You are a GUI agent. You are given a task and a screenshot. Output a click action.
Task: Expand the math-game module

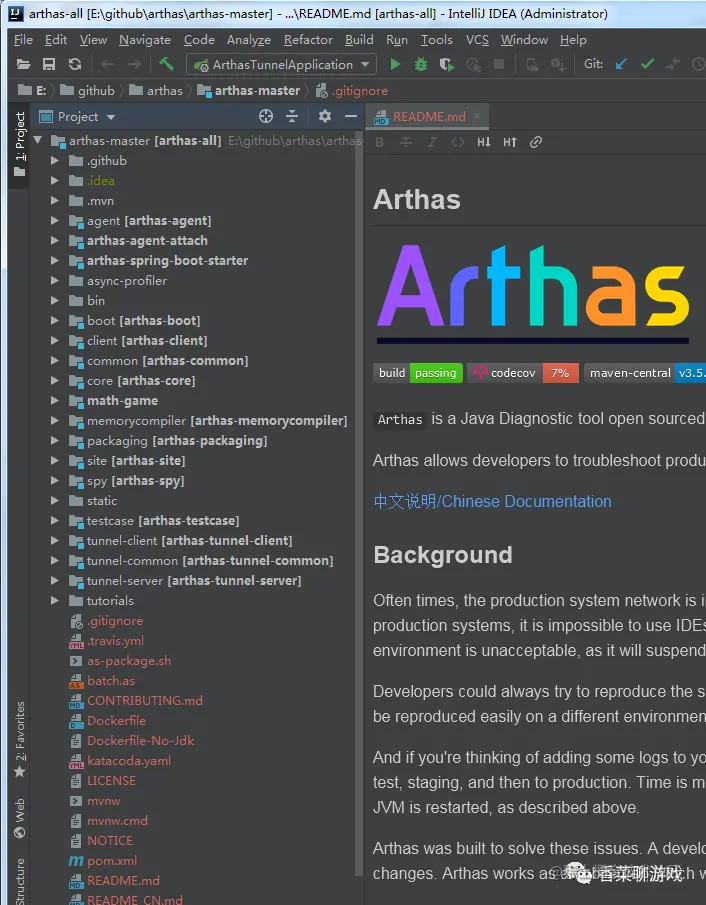pyautogui.click(x=55, y=401)
